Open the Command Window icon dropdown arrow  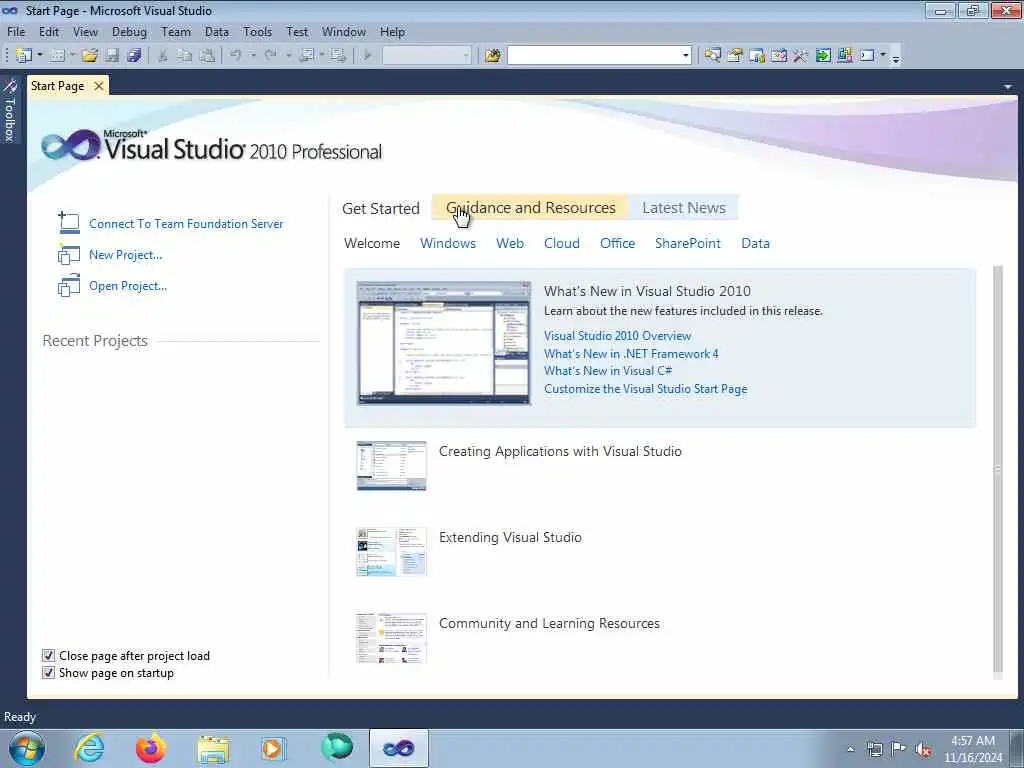(883, 56)
